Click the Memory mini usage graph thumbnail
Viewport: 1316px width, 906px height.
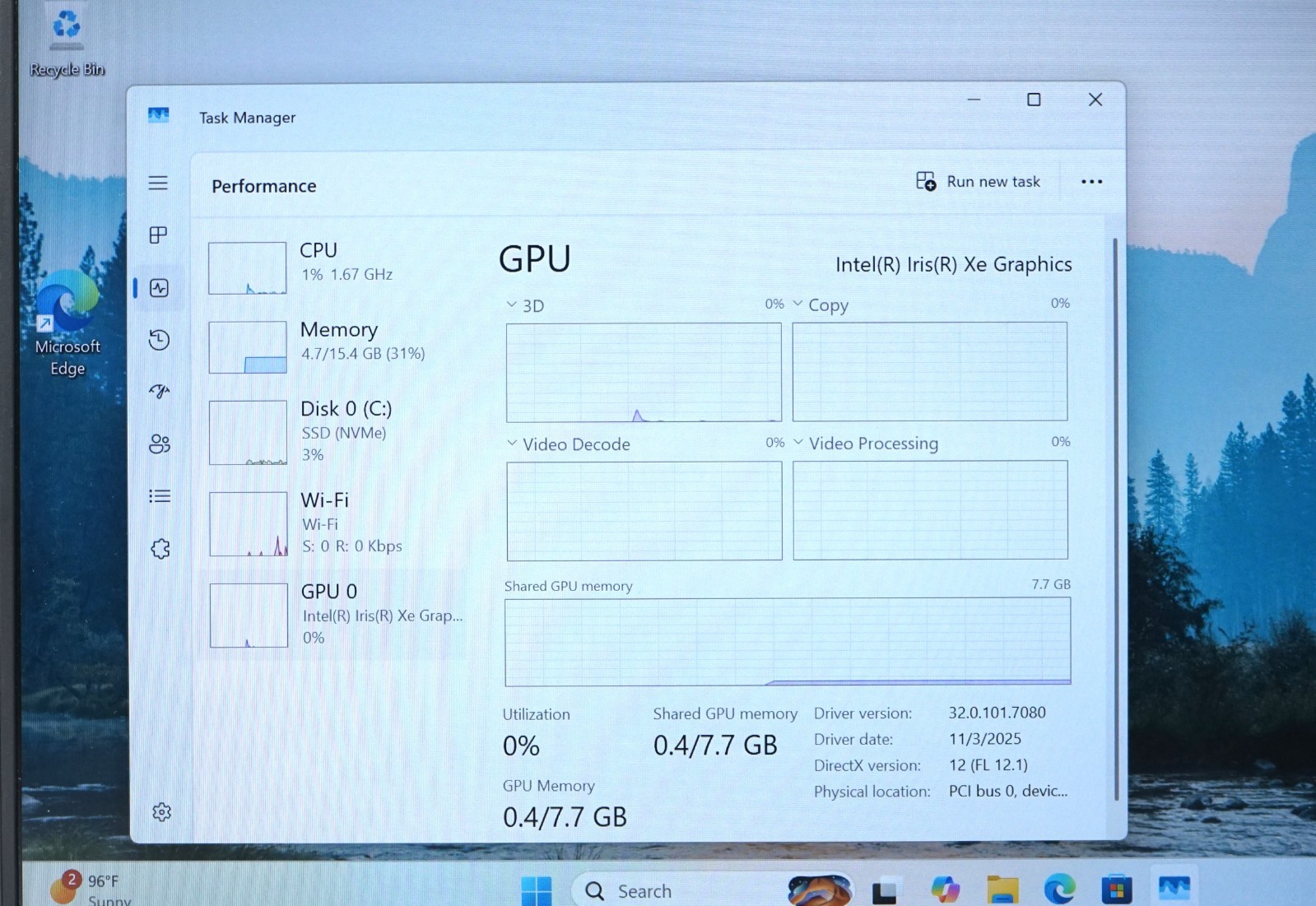[x=248, y=347]
